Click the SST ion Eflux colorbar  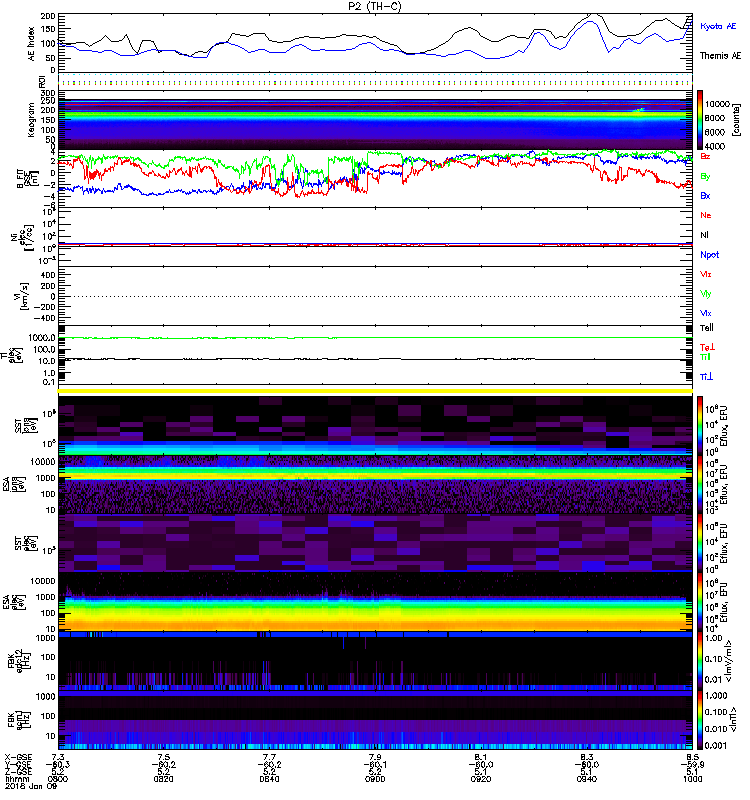[700, 426]
